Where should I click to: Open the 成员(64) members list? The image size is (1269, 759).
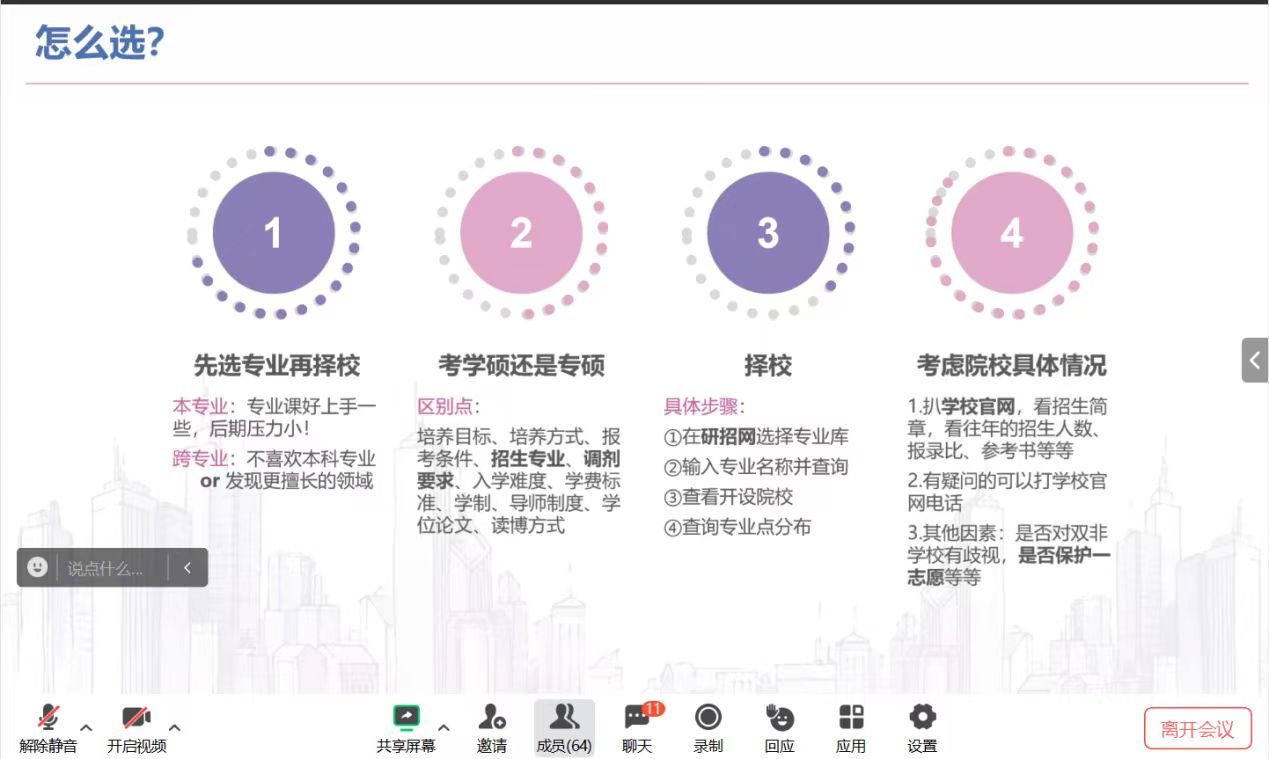pos(564,719)
